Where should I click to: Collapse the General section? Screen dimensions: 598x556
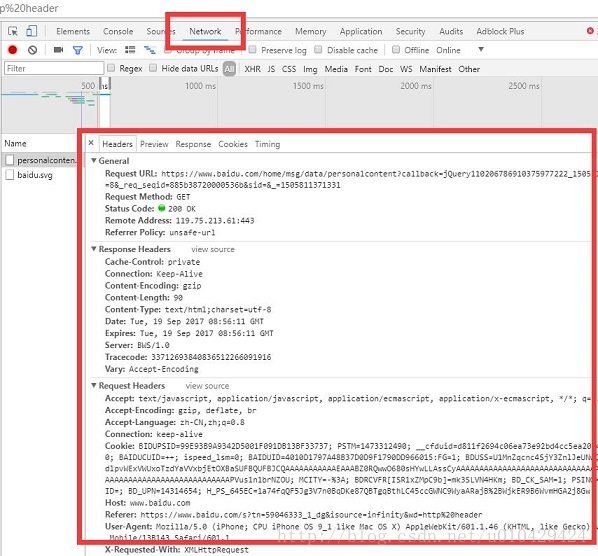94,161
